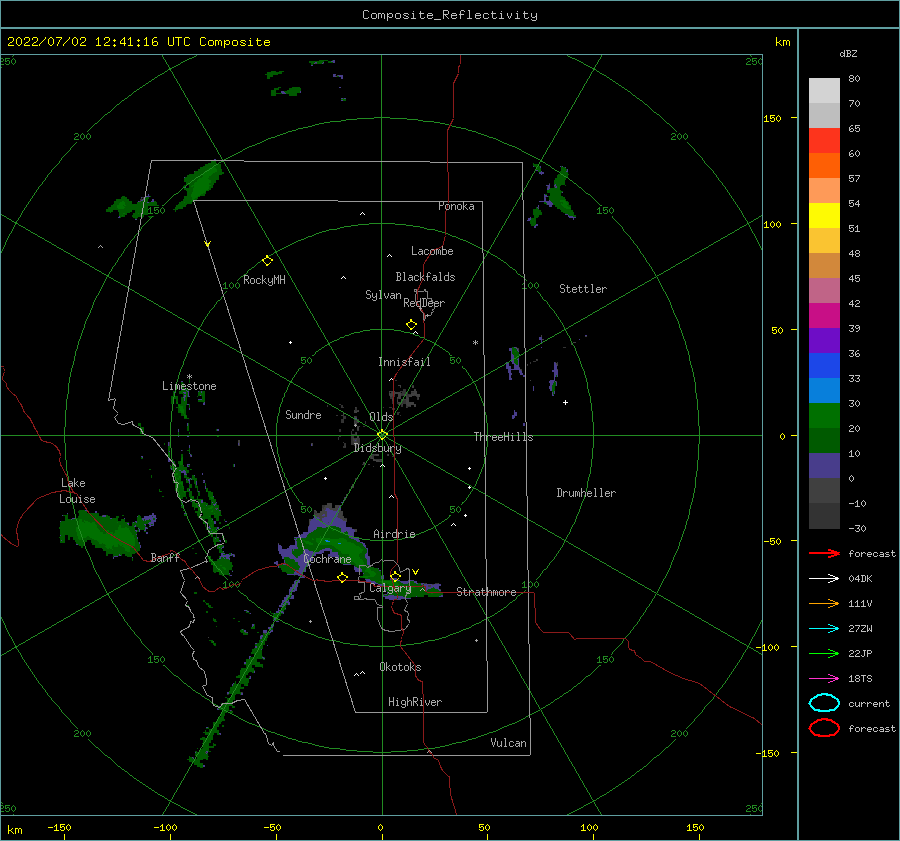The width and height of the screenshot is (900, 841).
Task: Click the magenta 18TS arrow legend icon
Action: [824, 679]
